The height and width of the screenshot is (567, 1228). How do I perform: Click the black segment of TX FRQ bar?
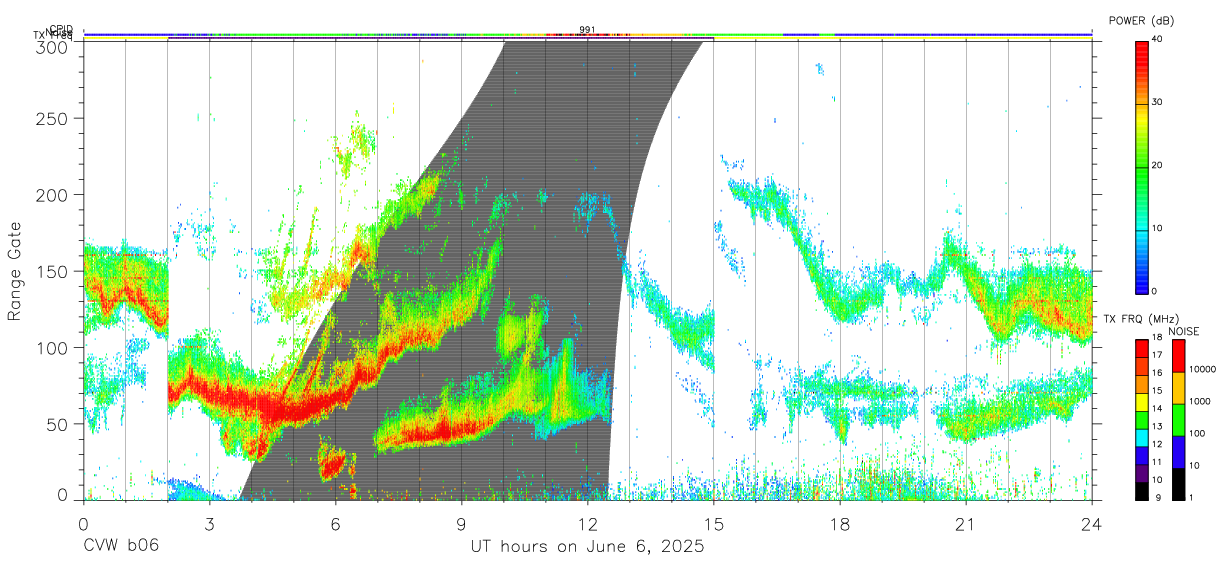(x=1142, y=492)
